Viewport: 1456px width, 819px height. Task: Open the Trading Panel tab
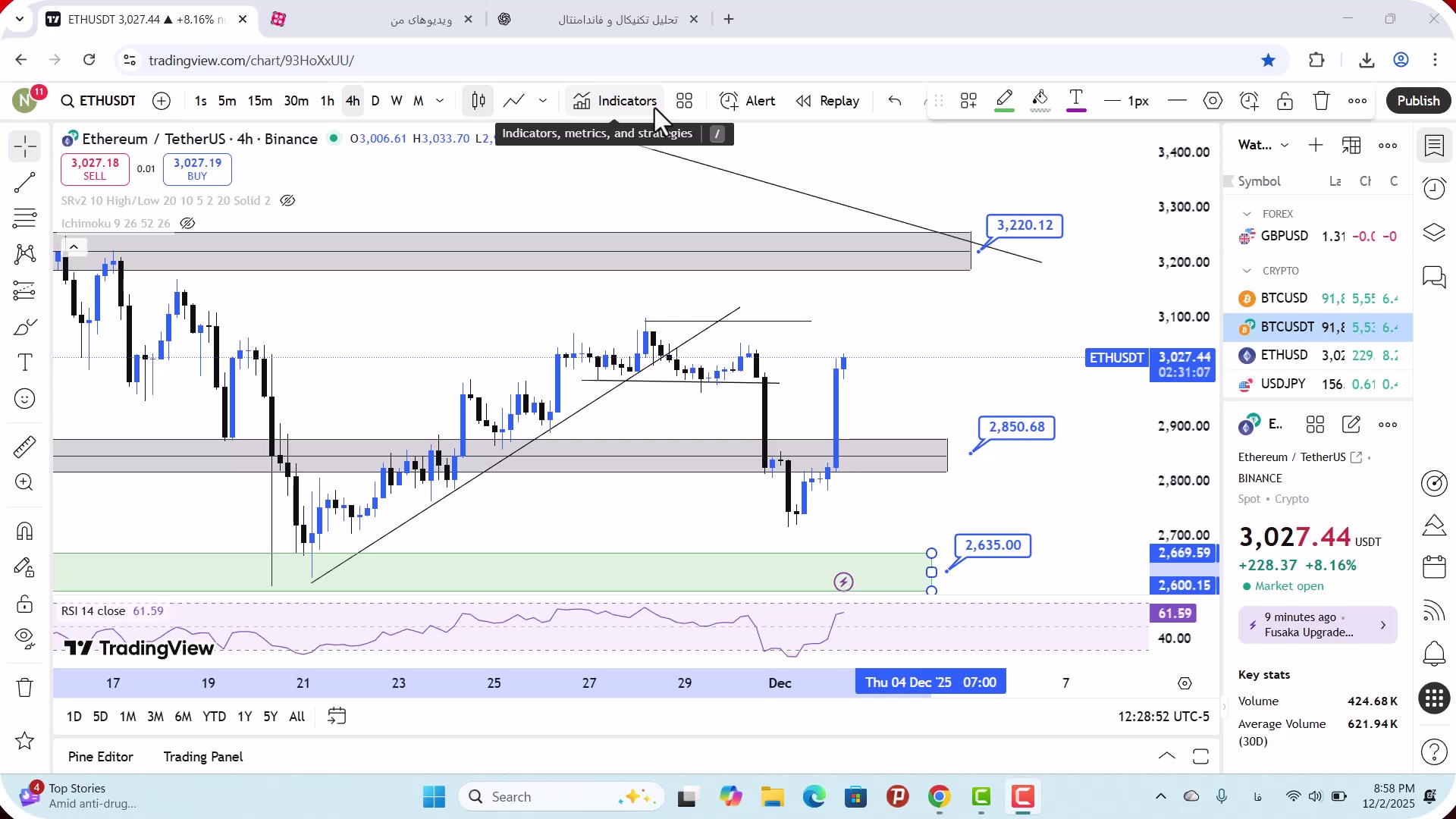tap(203, 757)
